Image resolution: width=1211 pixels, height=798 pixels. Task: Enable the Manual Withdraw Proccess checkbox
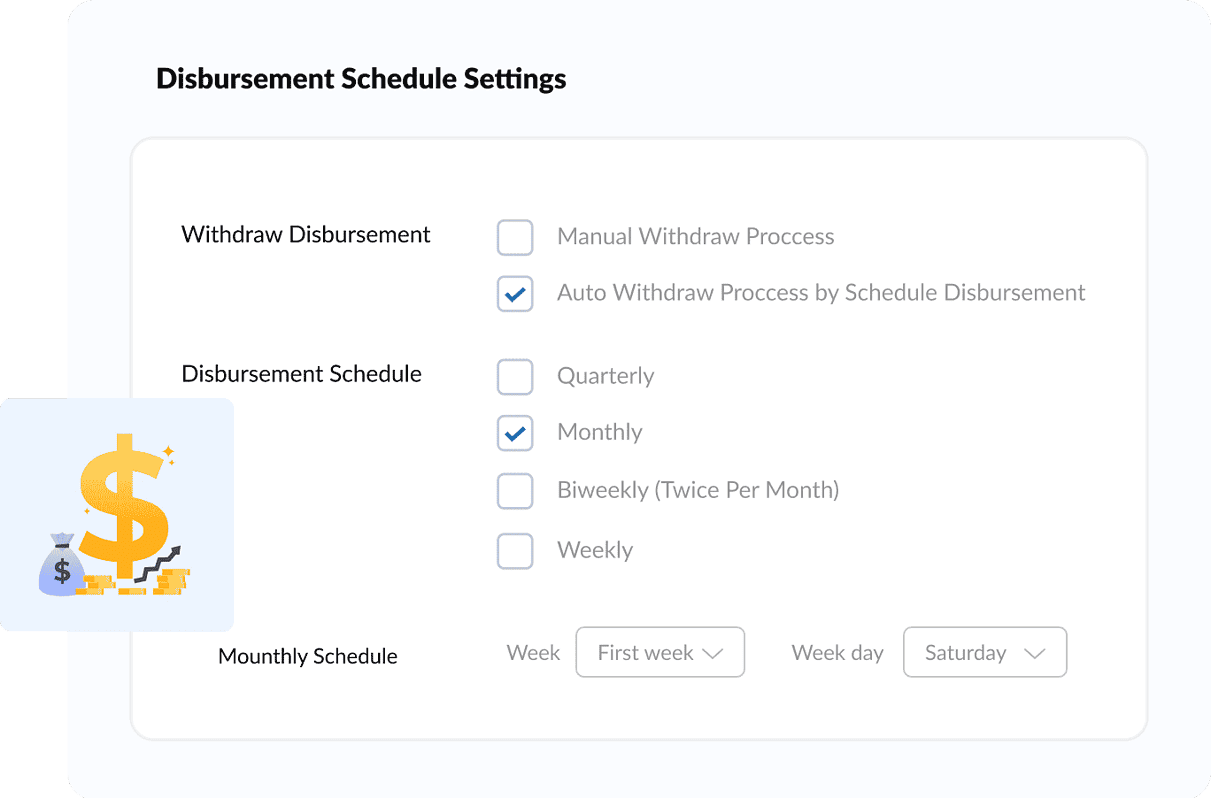[x=515, y=237]
